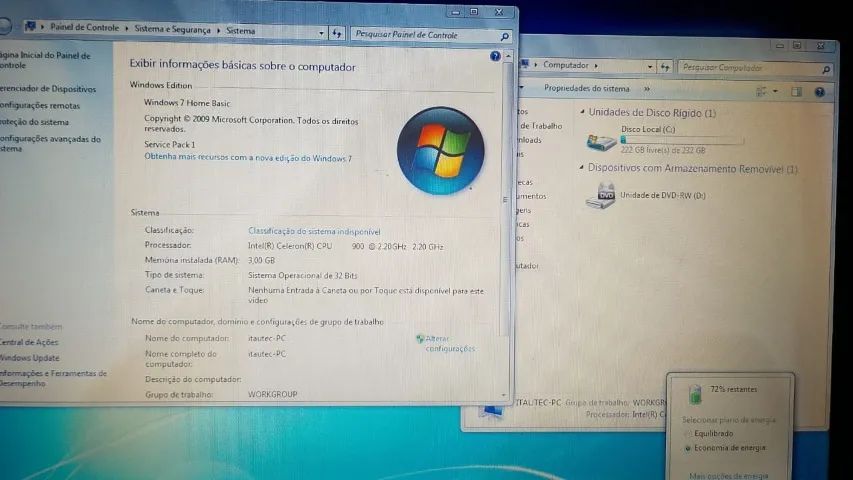Open System address bar history dropdown
This screenshot has height=480, width=853.
click(x=321, y=33)
